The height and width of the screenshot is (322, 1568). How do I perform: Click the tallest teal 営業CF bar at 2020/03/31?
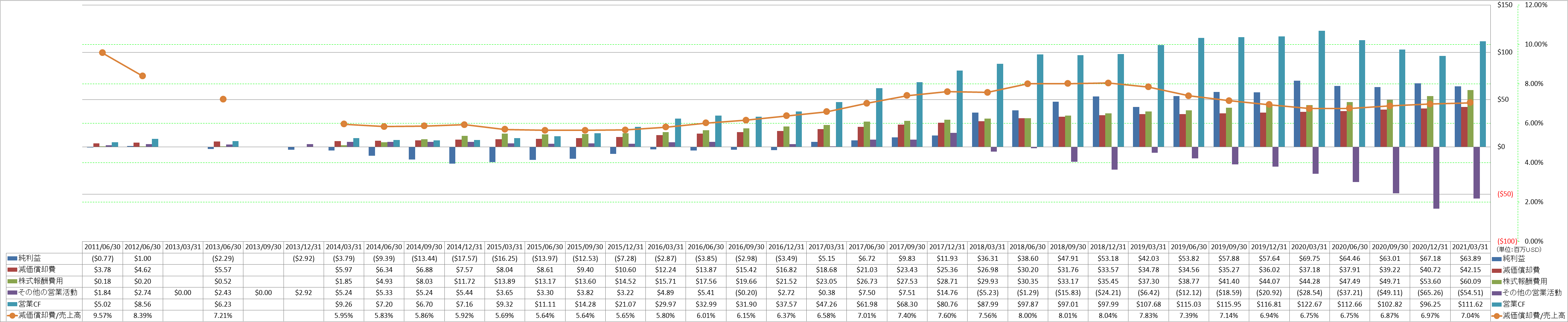click(x=1322, y=89)
